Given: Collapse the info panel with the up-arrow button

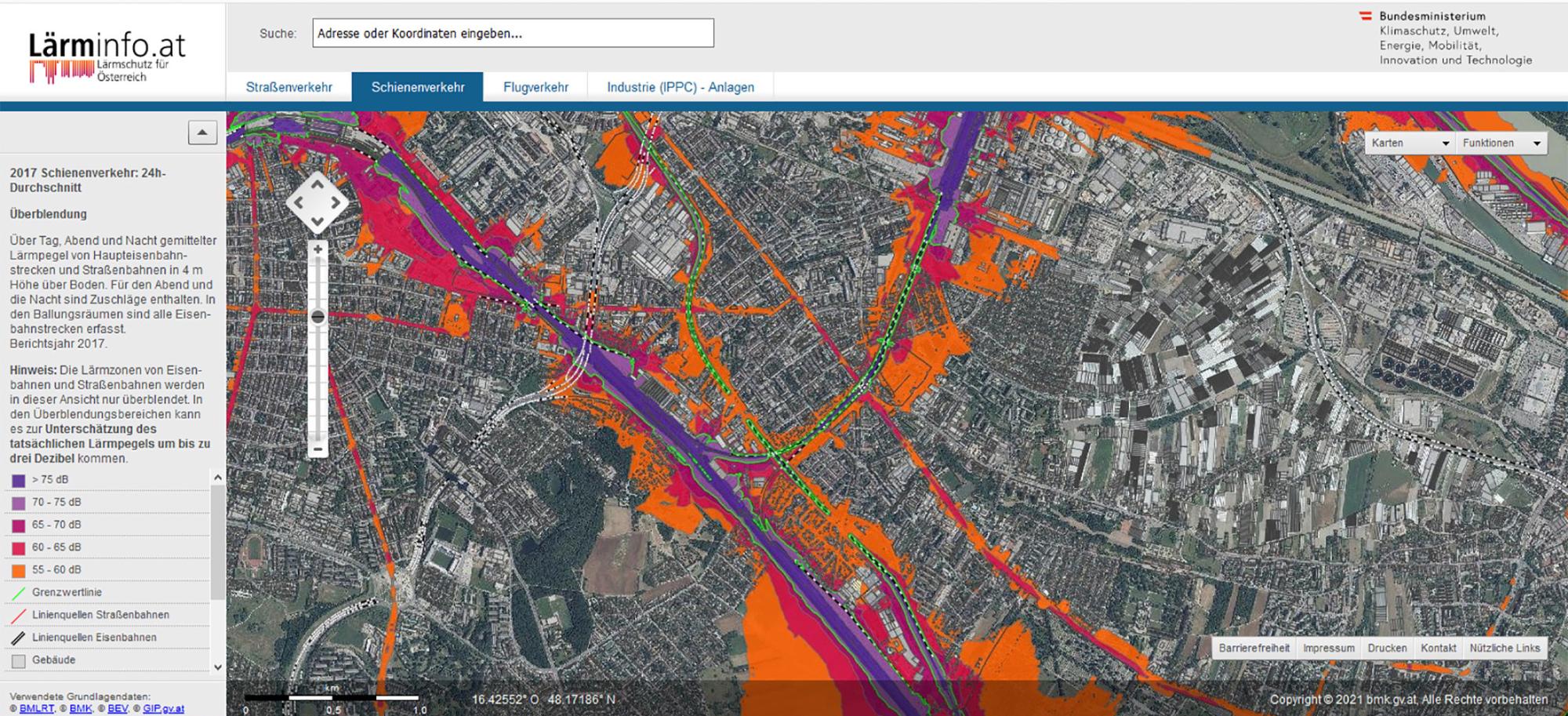Looking at the screenshot, I should (202, 133).
